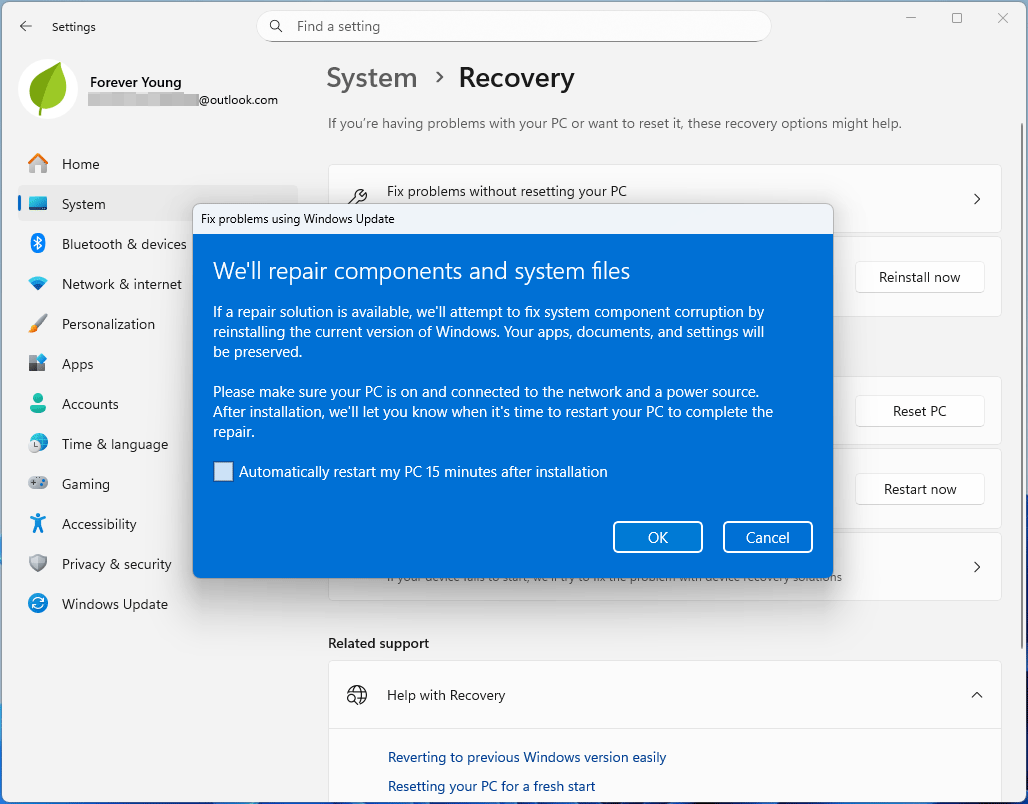Select the Bluetooth & devices icon
The image size is (1028, 804).
[x=40, y=244]
